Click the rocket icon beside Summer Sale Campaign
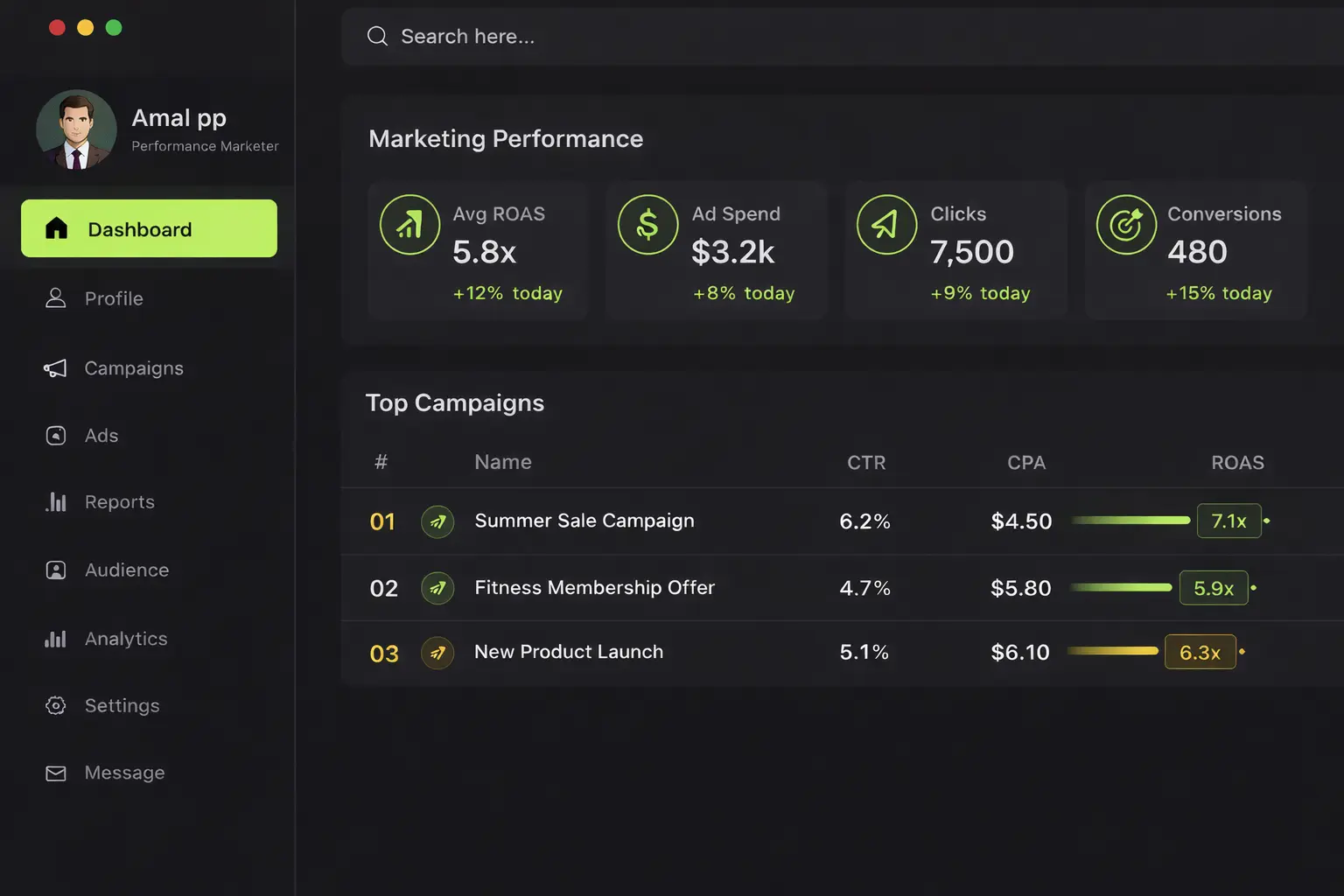1344x896 pixels. [437, 521]
